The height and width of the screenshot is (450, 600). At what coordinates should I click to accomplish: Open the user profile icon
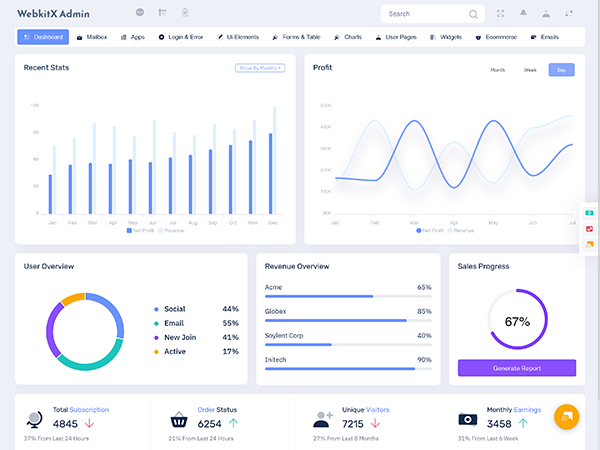[546, 14]
